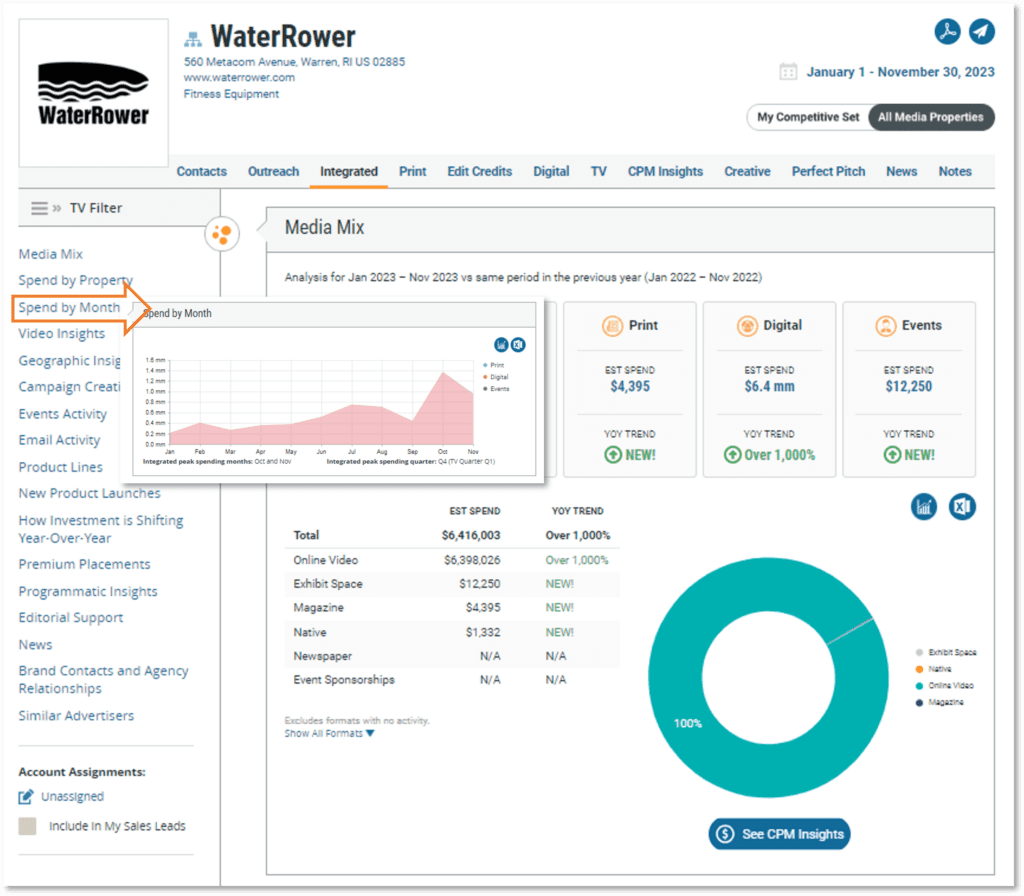1024x896 pixels.
Task: Expand Show All Formats
Action: coord(329,733)
